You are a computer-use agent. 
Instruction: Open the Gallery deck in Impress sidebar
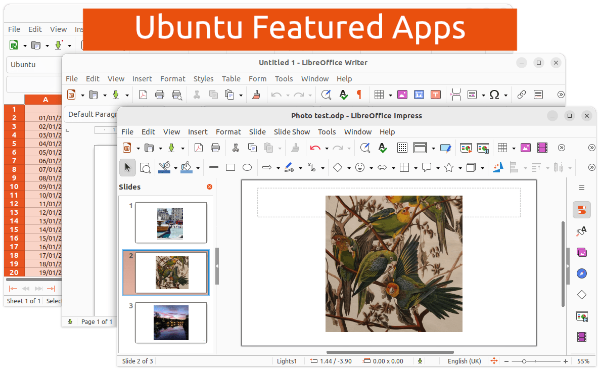click(582, 253)
